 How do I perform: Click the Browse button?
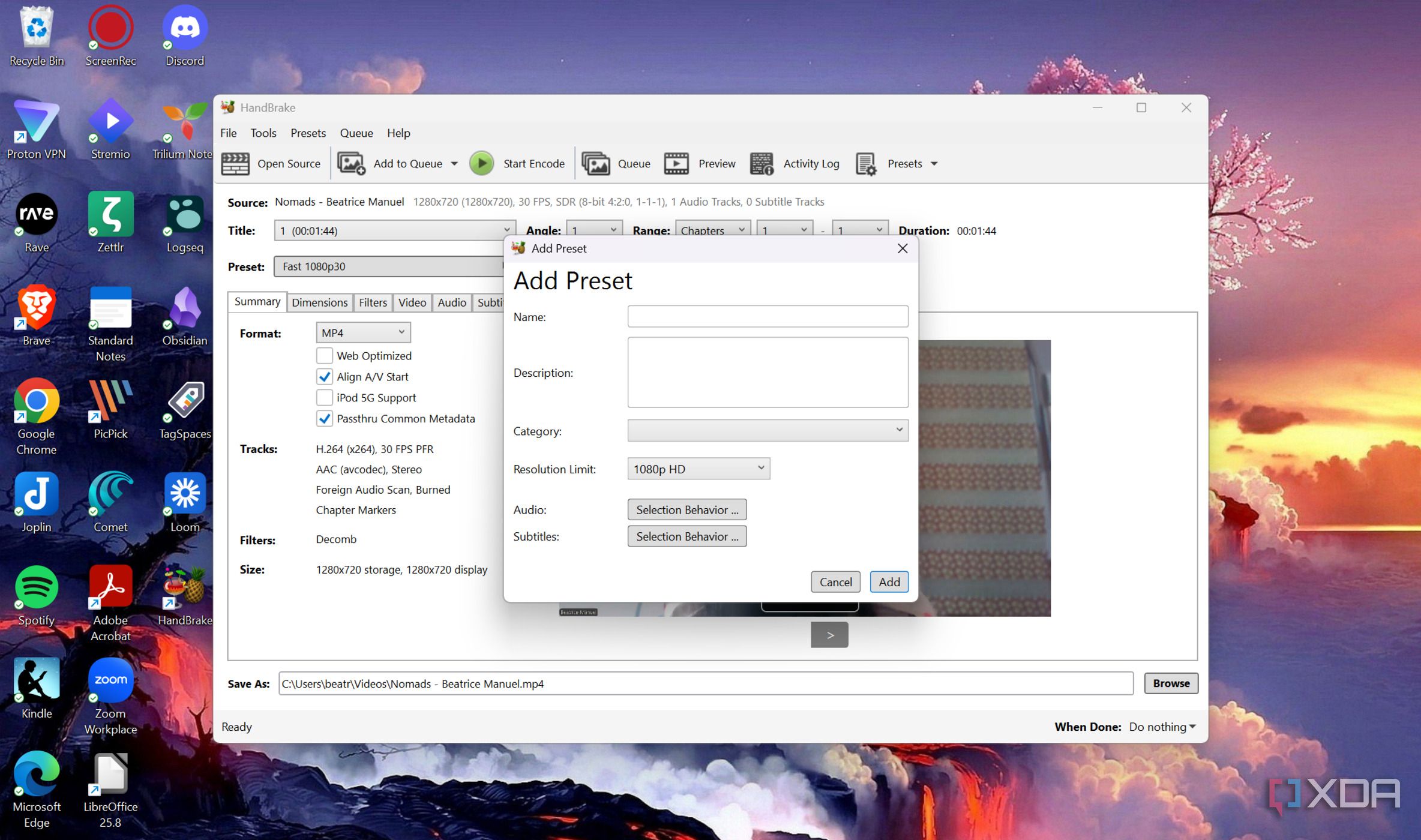[x=1171, y=683]
